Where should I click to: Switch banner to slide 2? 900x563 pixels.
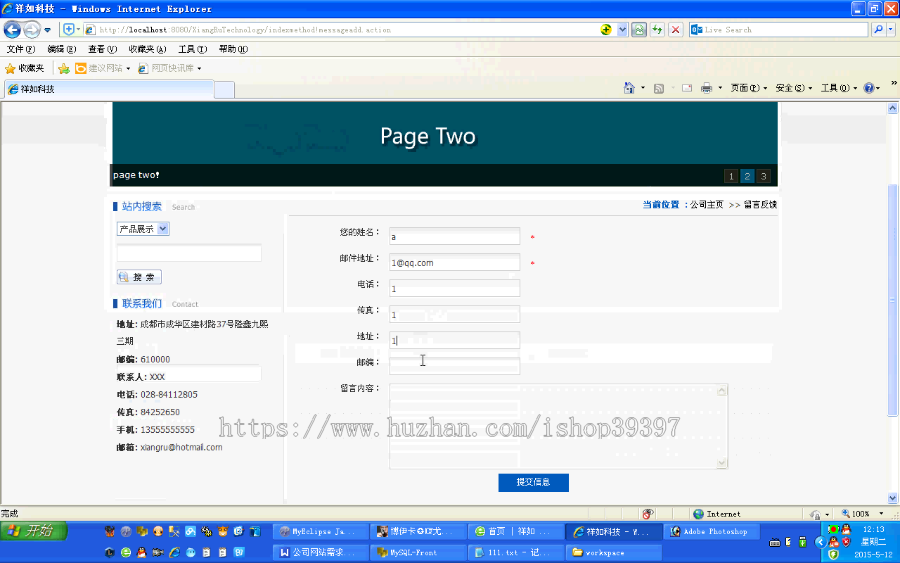point(747,176)
